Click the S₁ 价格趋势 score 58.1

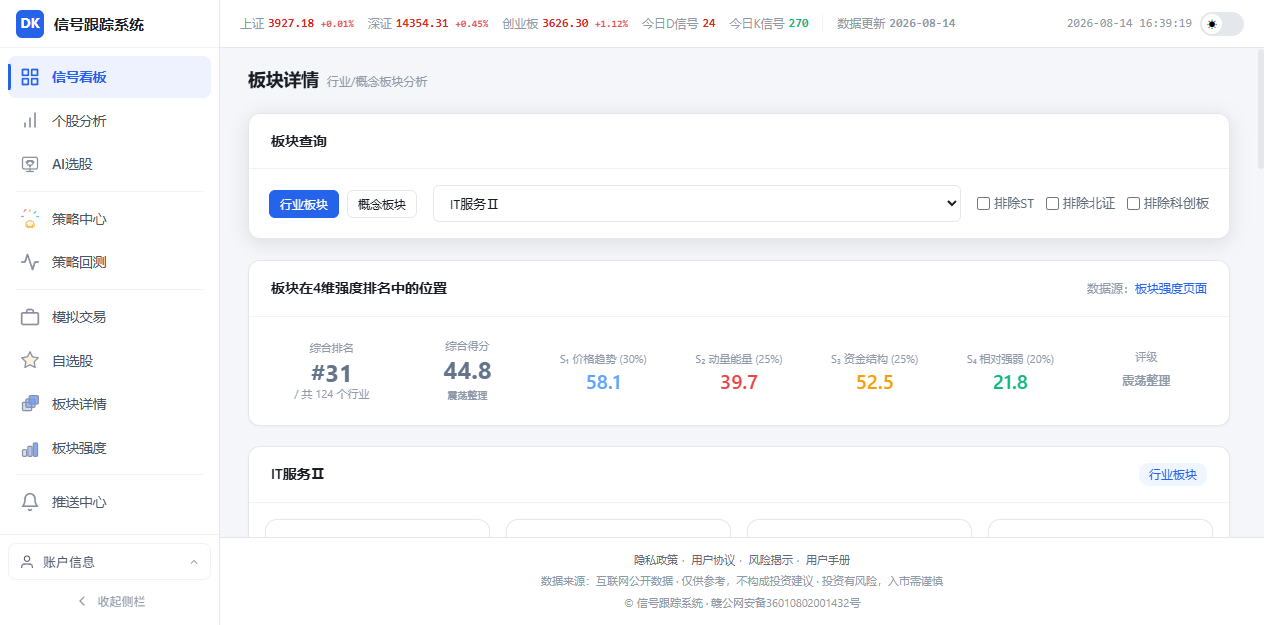pos(604,382)
